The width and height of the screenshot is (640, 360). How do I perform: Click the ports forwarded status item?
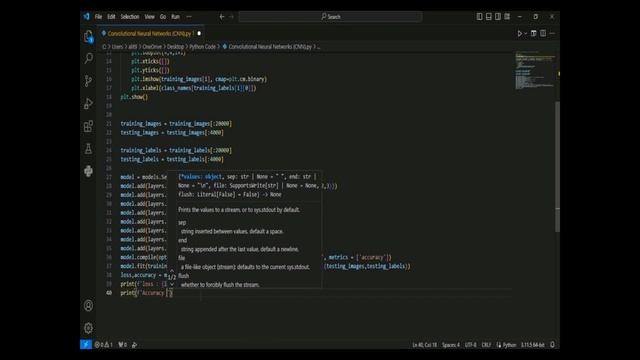[x=122, y=345]
